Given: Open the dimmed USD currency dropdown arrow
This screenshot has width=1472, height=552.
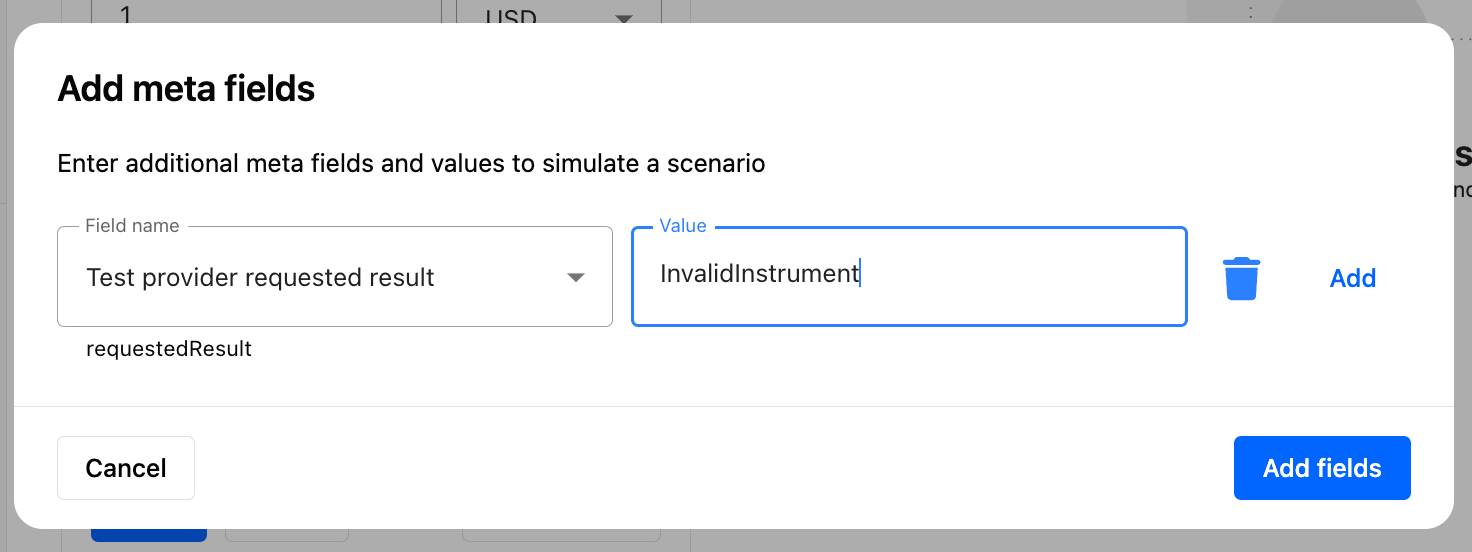Looking at the screenshot, I should tap(624, 17).
